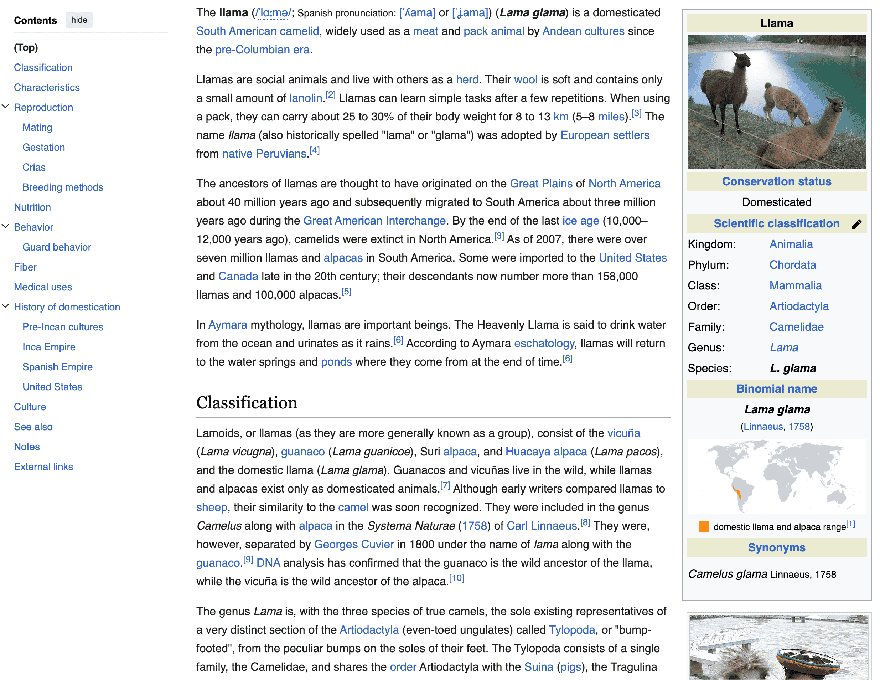The height and width of the screenshot is (680, 880).
Task: Open the boat photo thumbnail below infobox
Action: point(776,648)
